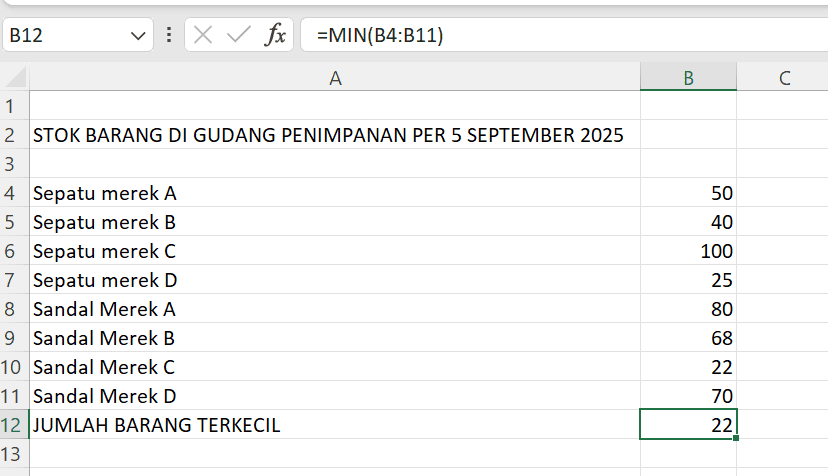Select row 2 header
Screen dimensions: 828x476
[13, 135]
